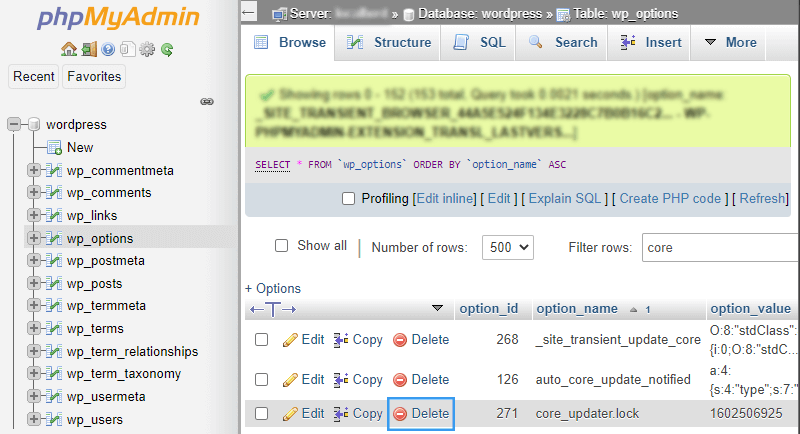Click the full texts toggle arrows icon
This screenshot has width=800, height=434.
click(273, 309)
